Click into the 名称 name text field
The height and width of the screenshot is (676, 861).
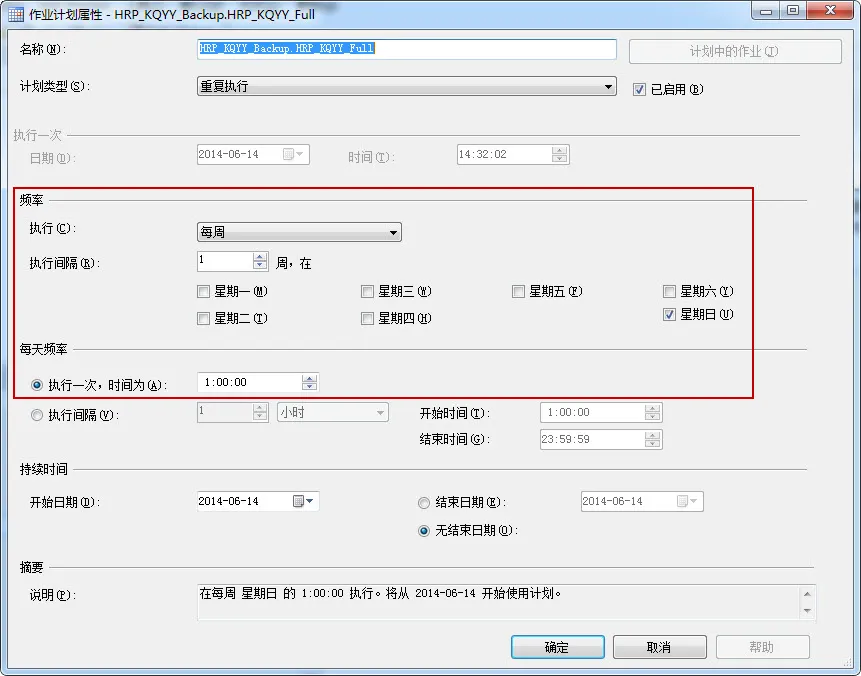pyautogui.click(x=406, y=49)
